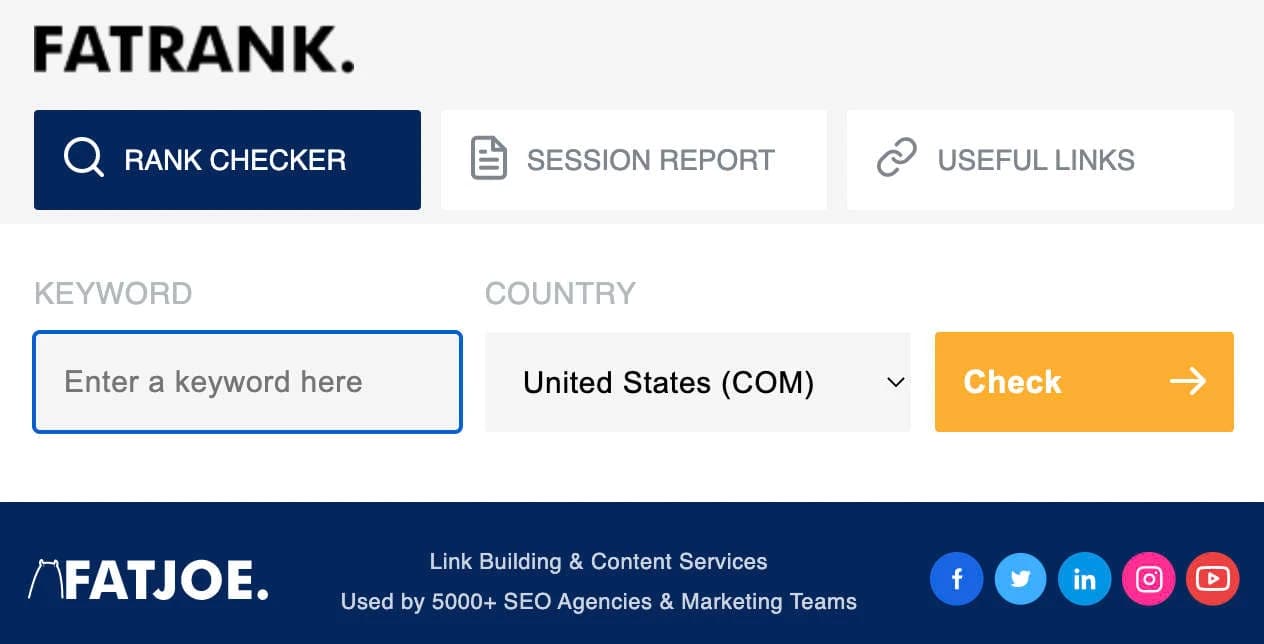Open FATJOE's Instagram icon
The height and width of the screenshot is (644, 1264).
(x=1148, y=578)
